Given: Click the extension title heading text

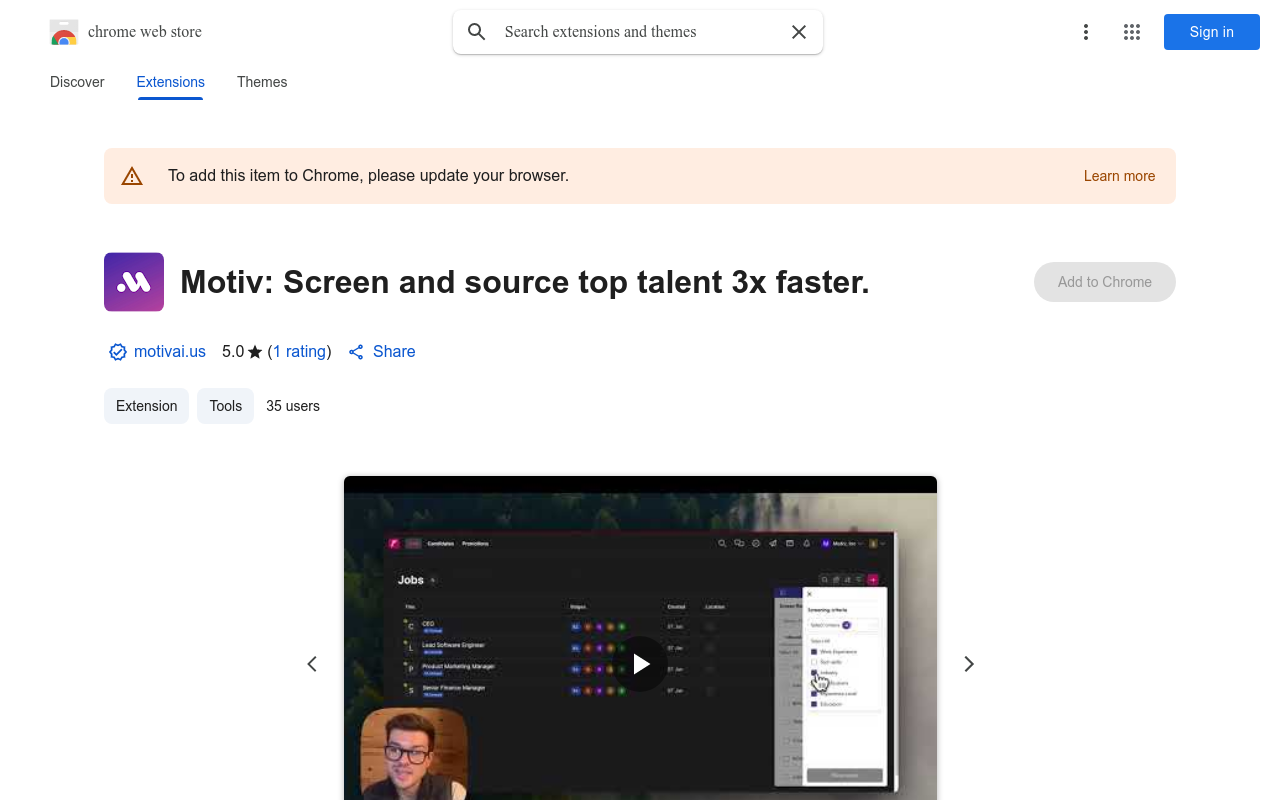Looking at the screenshot, I should click(525, 282).
